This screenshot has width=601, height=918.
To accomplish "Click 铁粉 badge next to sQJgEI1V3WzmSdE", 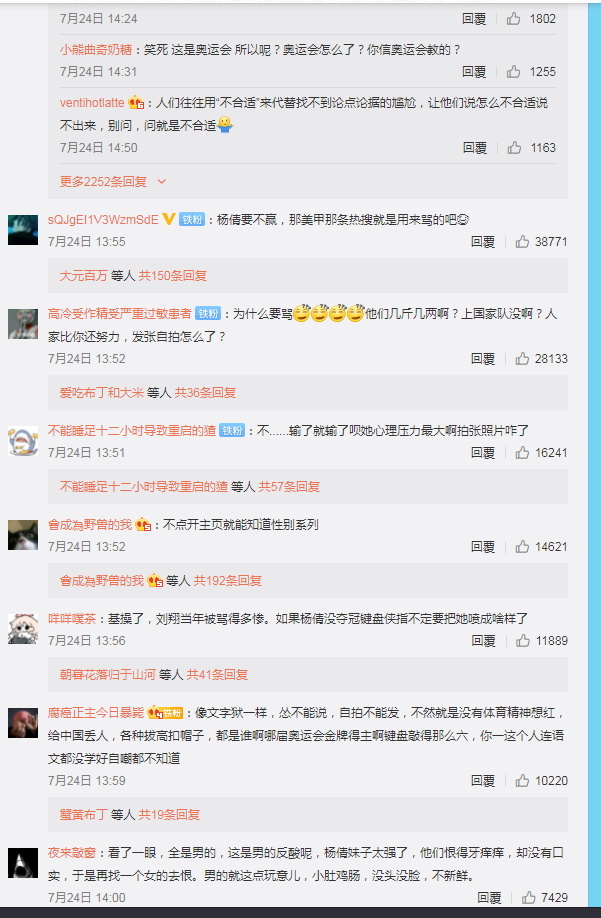I will 192,220.
